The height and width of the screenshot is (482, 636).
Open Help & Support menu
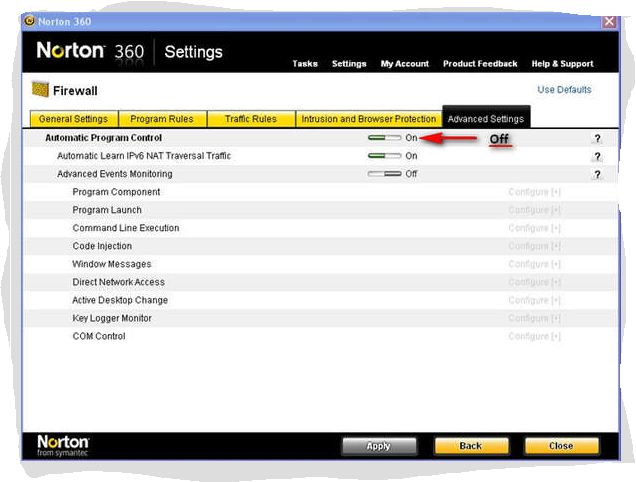563,64
